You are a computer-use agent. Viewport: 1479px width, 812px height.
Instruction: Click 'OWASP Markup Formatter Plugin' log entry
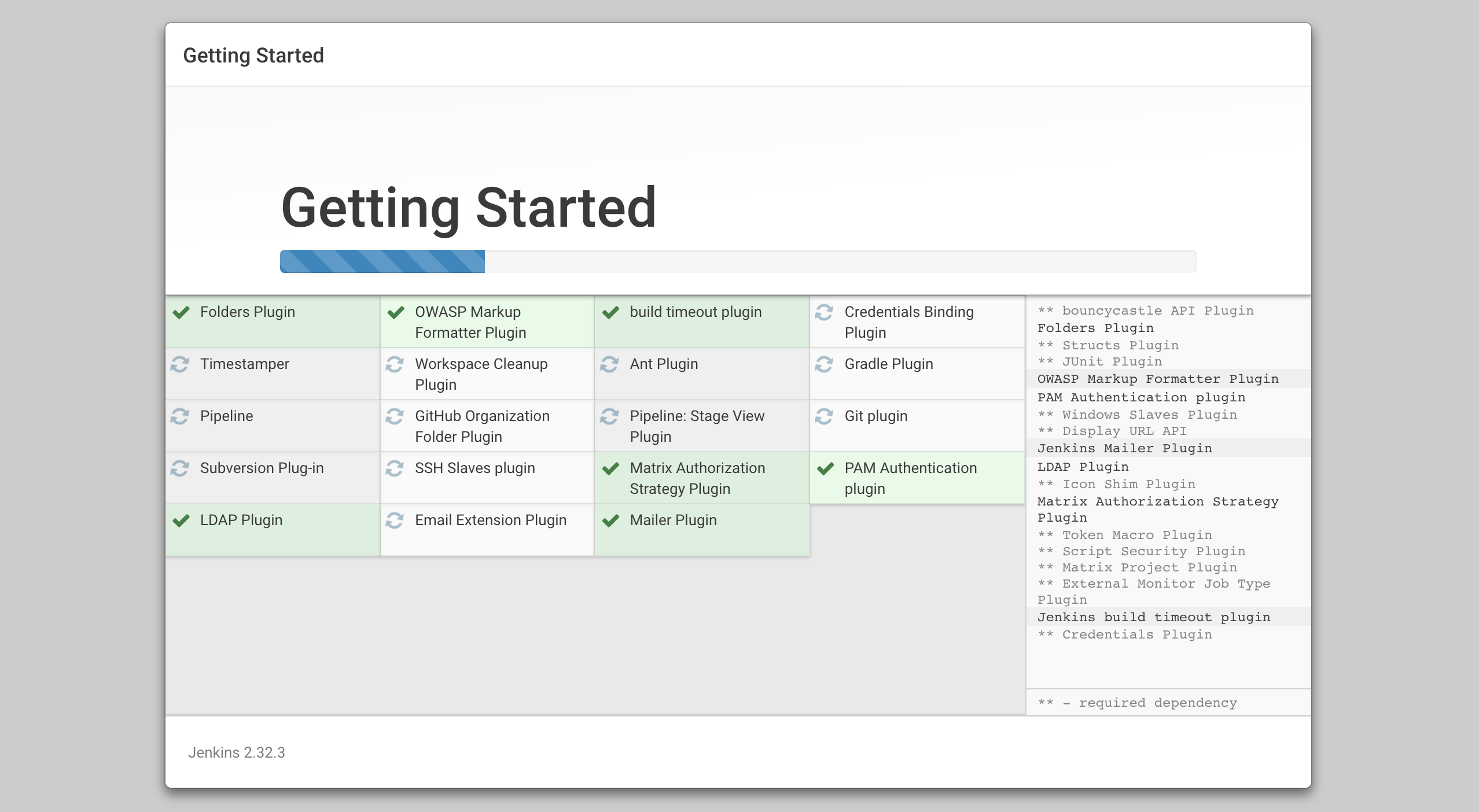pos(1158,379)
